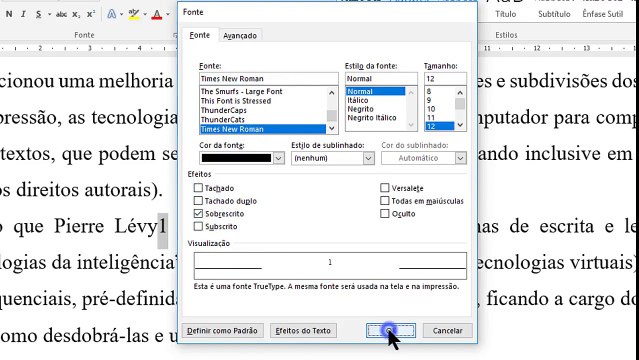The image size is (639, 360).
Task: Select the Ênfase Sutil style
Action: [x=602, y=14]
